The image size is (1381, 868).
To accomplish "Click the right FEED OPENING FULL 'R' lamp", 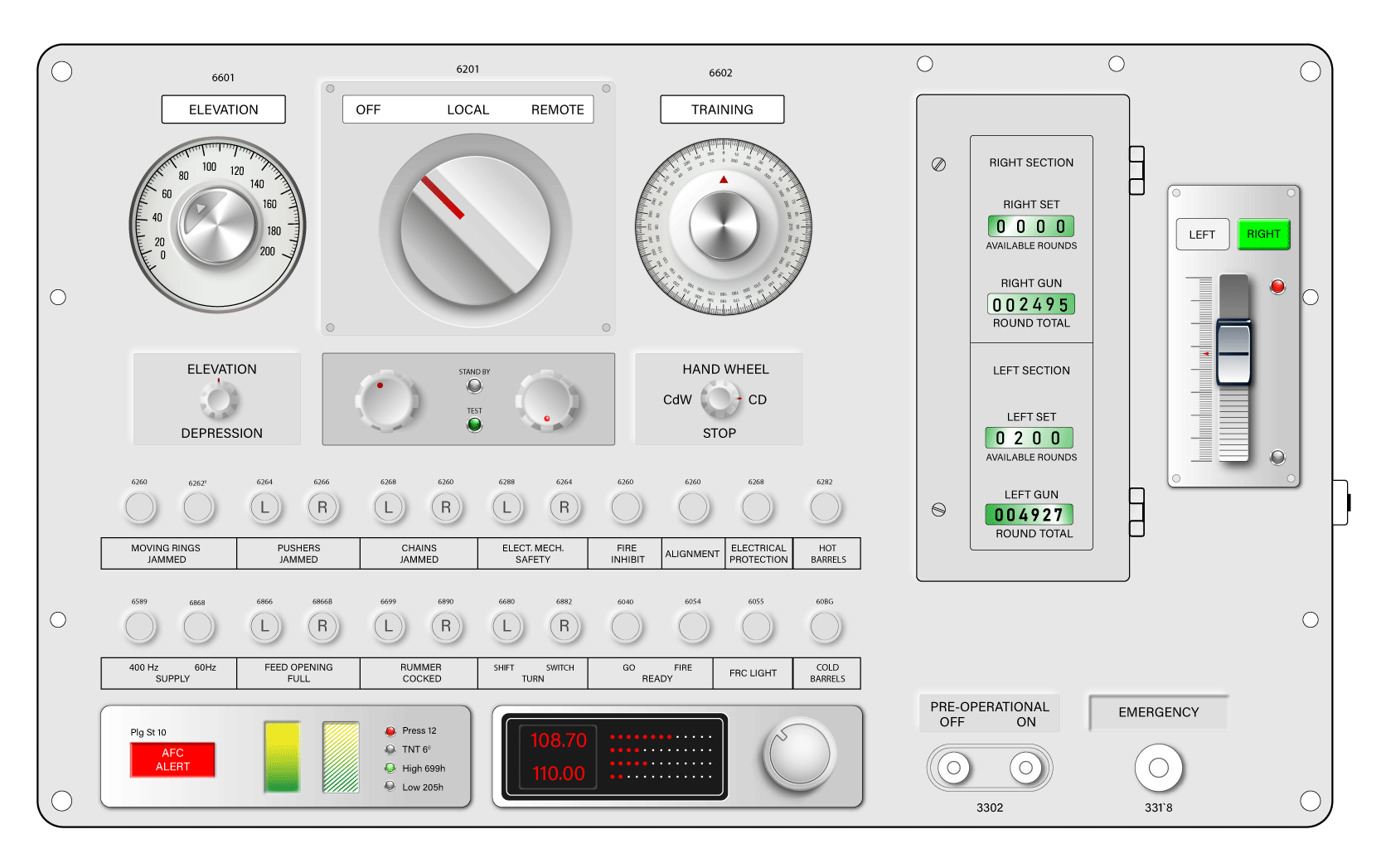I will point(322,627).
